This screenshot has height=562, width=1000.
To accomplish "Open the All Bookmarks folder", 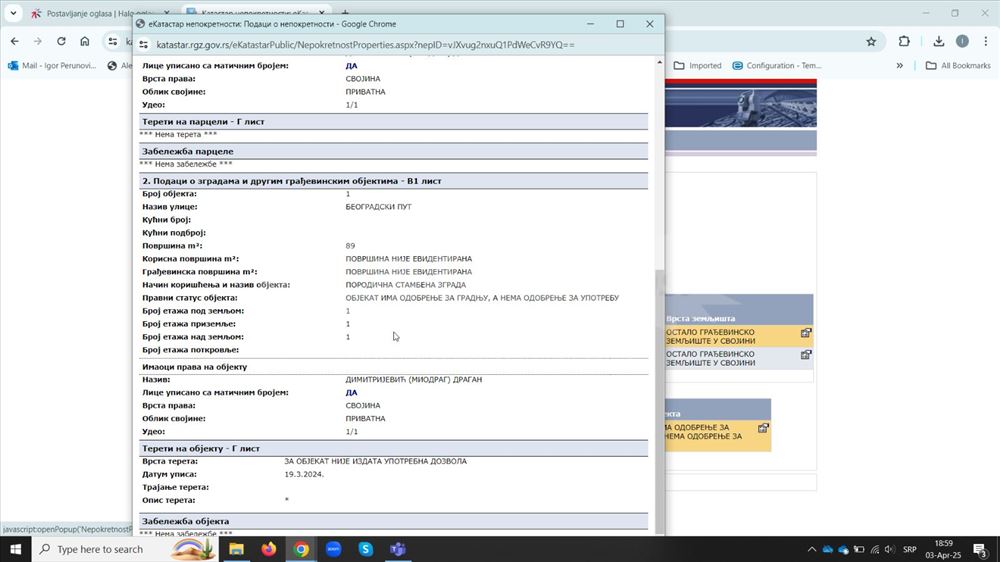I will [x=958, y=66].
